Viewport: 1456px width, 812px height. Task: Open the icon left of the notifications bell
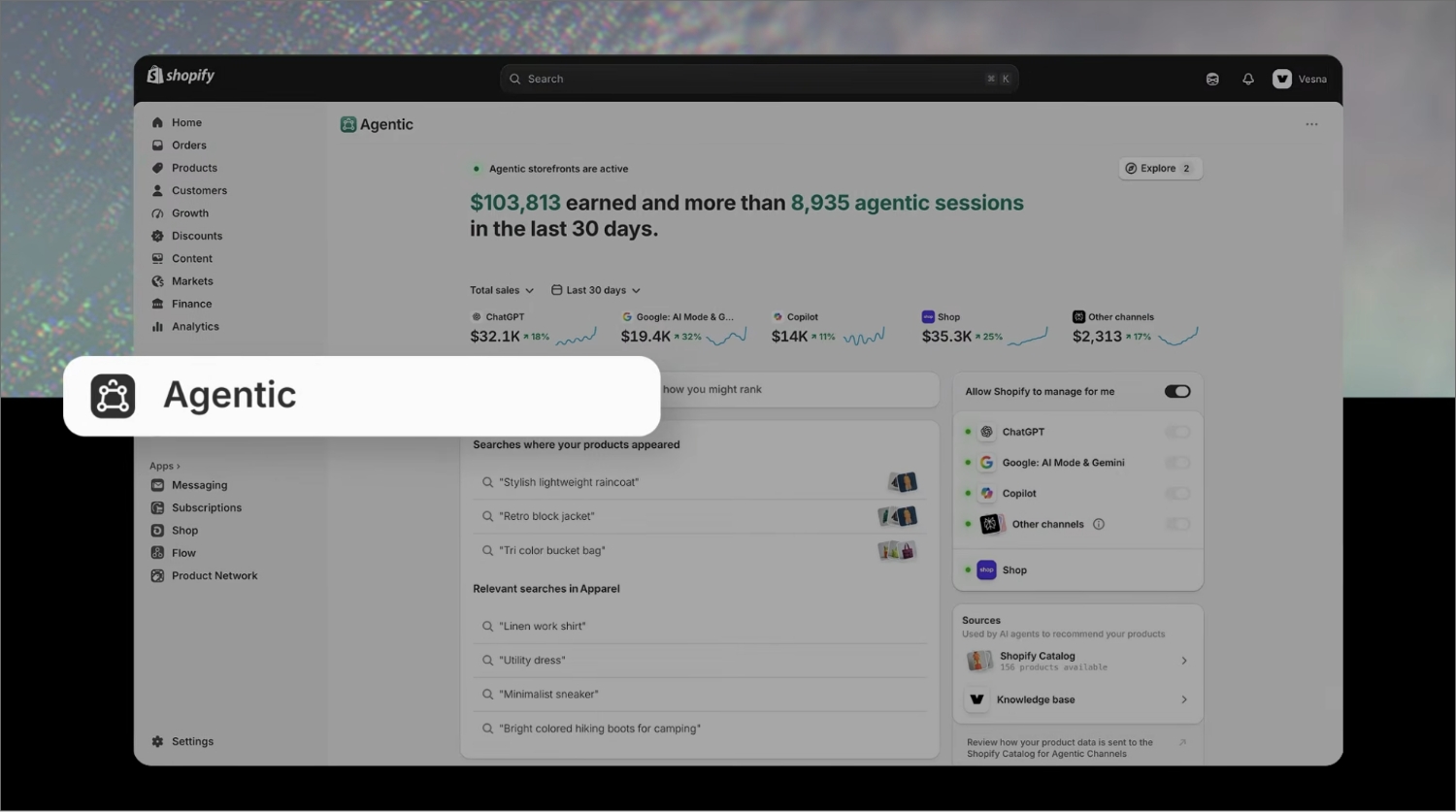click(1212, 80)
